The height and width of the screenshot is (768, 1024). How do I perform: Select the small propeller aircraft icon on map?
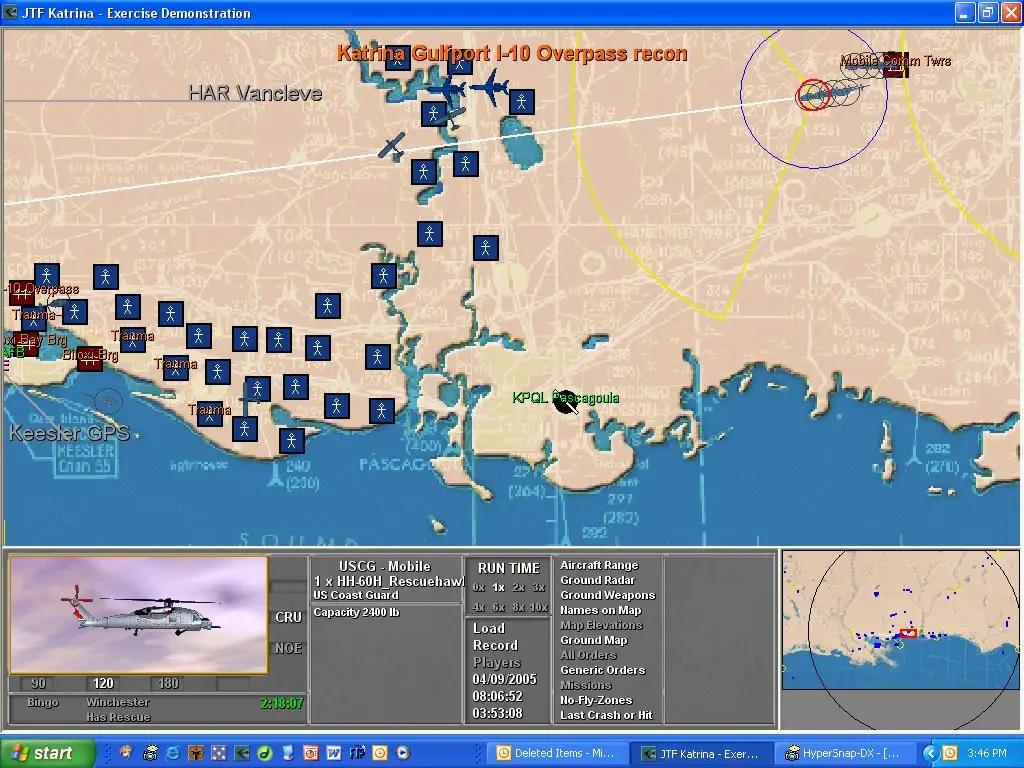pos(392,146)
